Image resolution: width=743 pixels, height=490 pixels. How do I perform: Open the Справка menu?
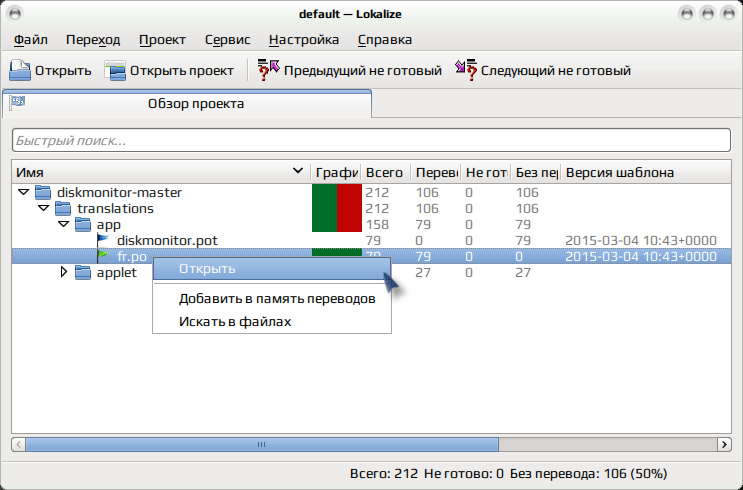pyautogui.click(x=385, y=40)
